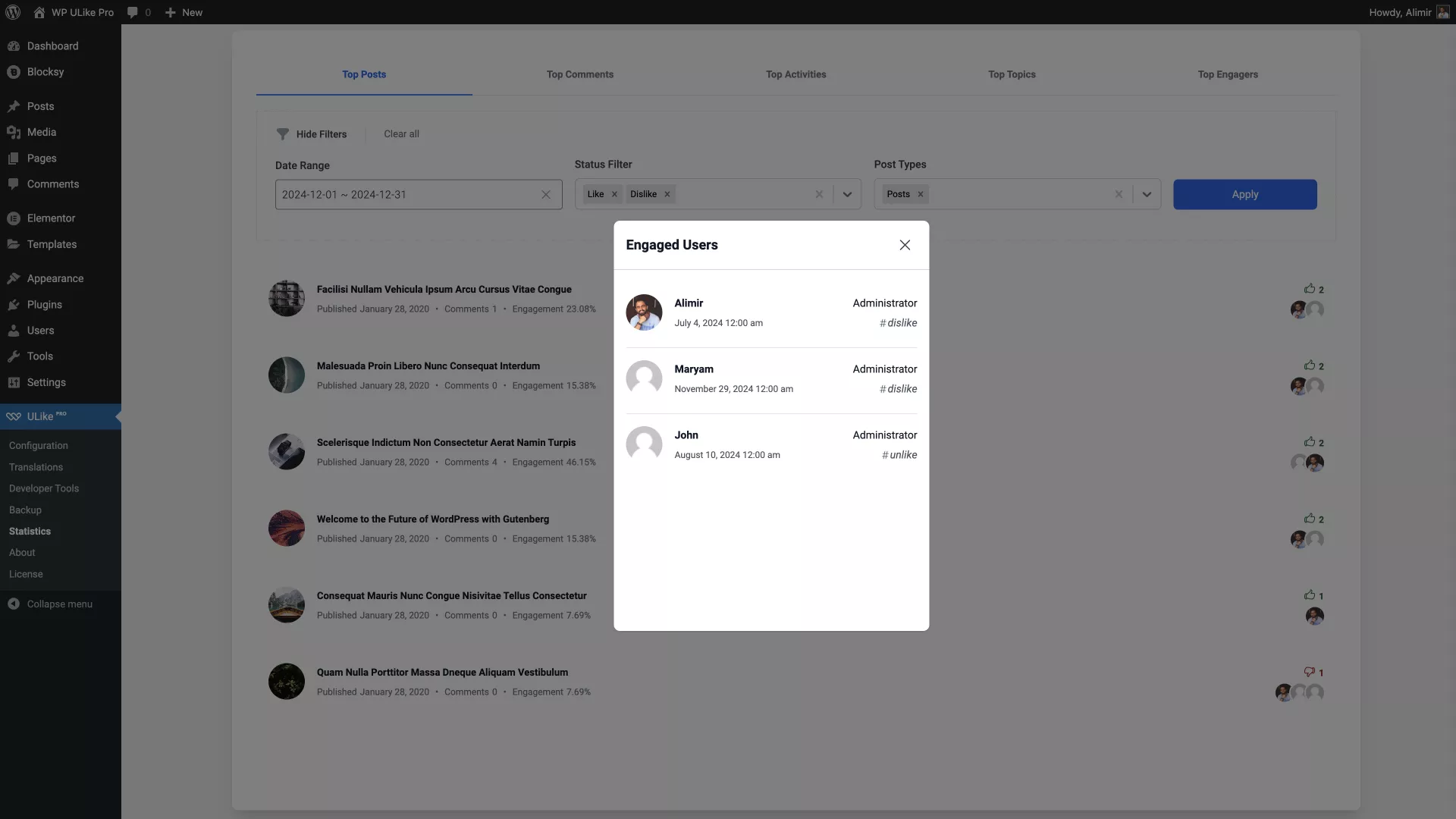Remove the Like status filter tag
Screen dimensions: 1456x819
tap(614, 194)
